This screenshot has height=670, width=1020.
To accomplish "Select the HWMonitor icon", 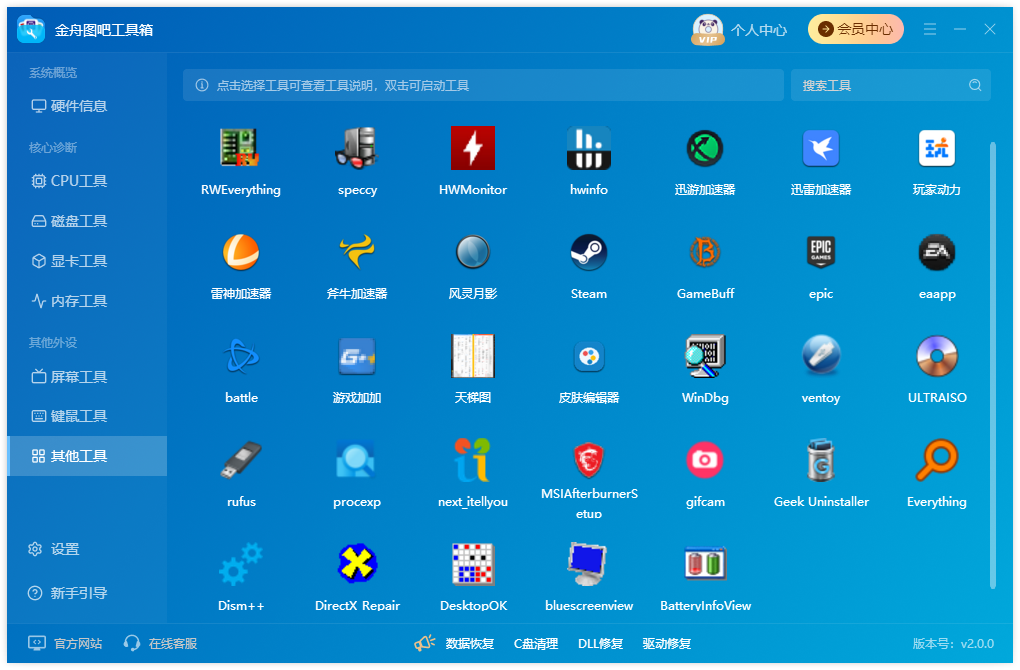I will (473, 148).
